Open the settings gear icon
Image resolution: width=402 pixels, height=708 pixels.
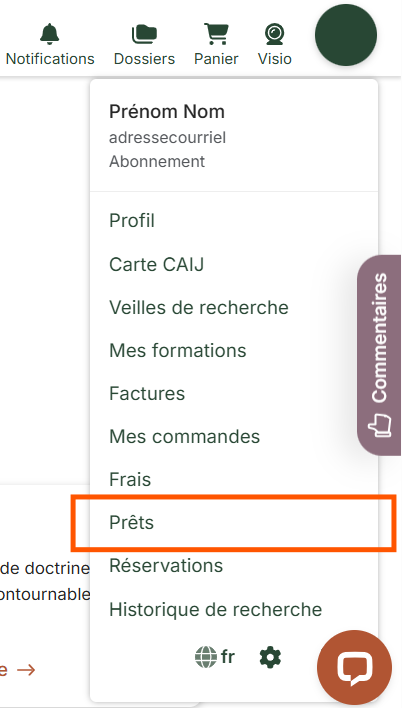tap(271, 657)
